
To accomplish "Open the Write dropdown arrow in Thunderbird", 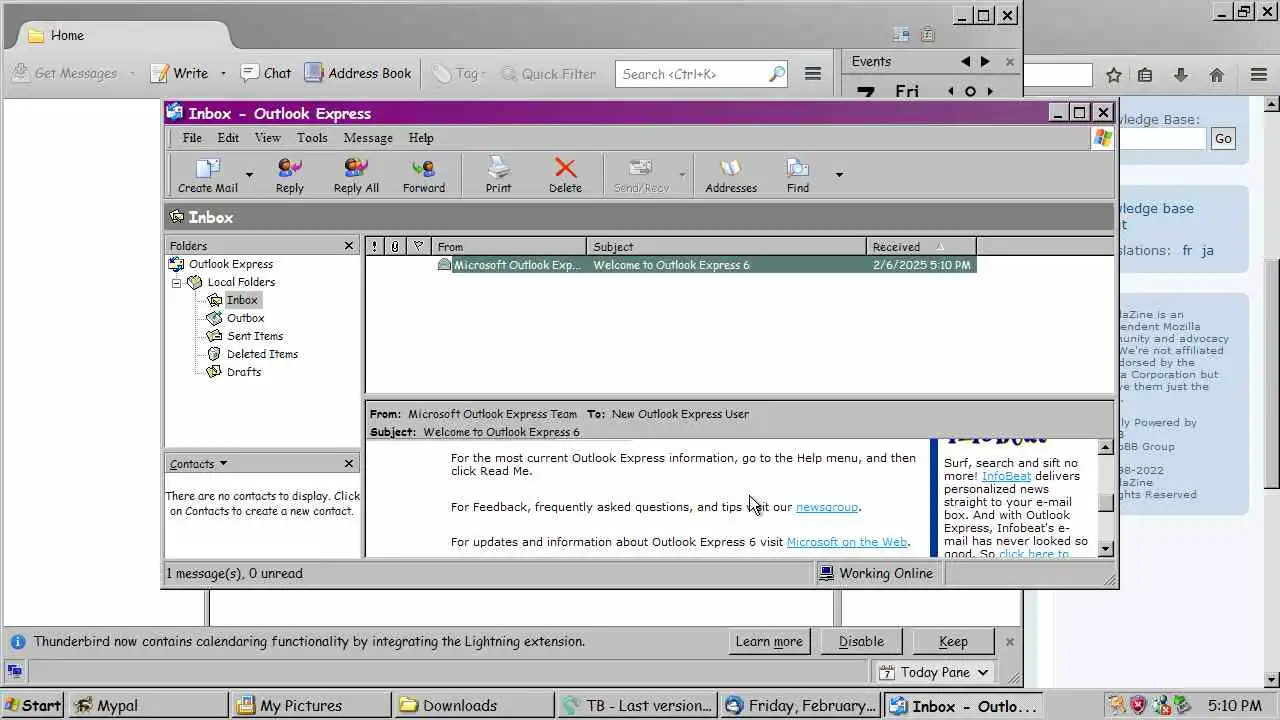I will tap(223, 73).
